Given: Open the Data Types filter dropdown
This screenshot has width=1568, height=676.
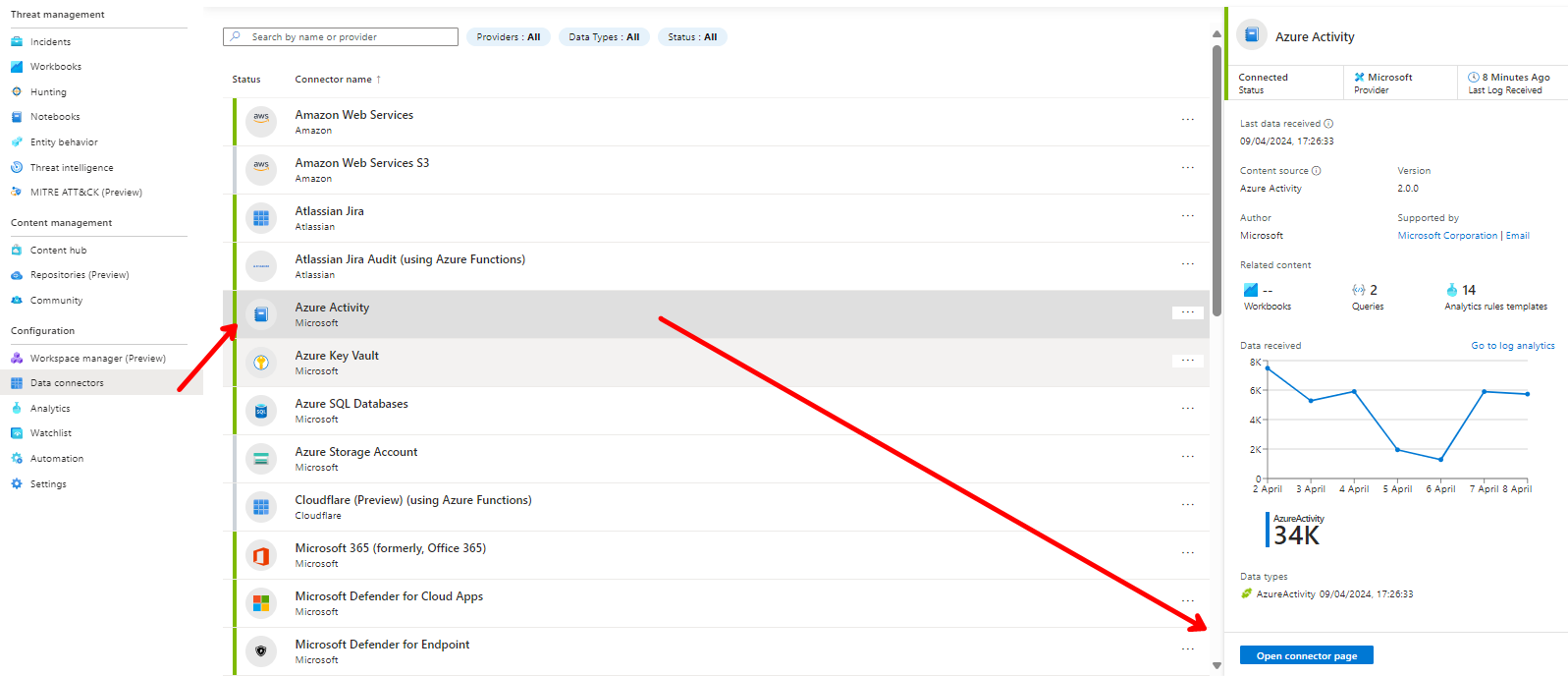Looking at the screenshot, I should click(x=604, y=37).
